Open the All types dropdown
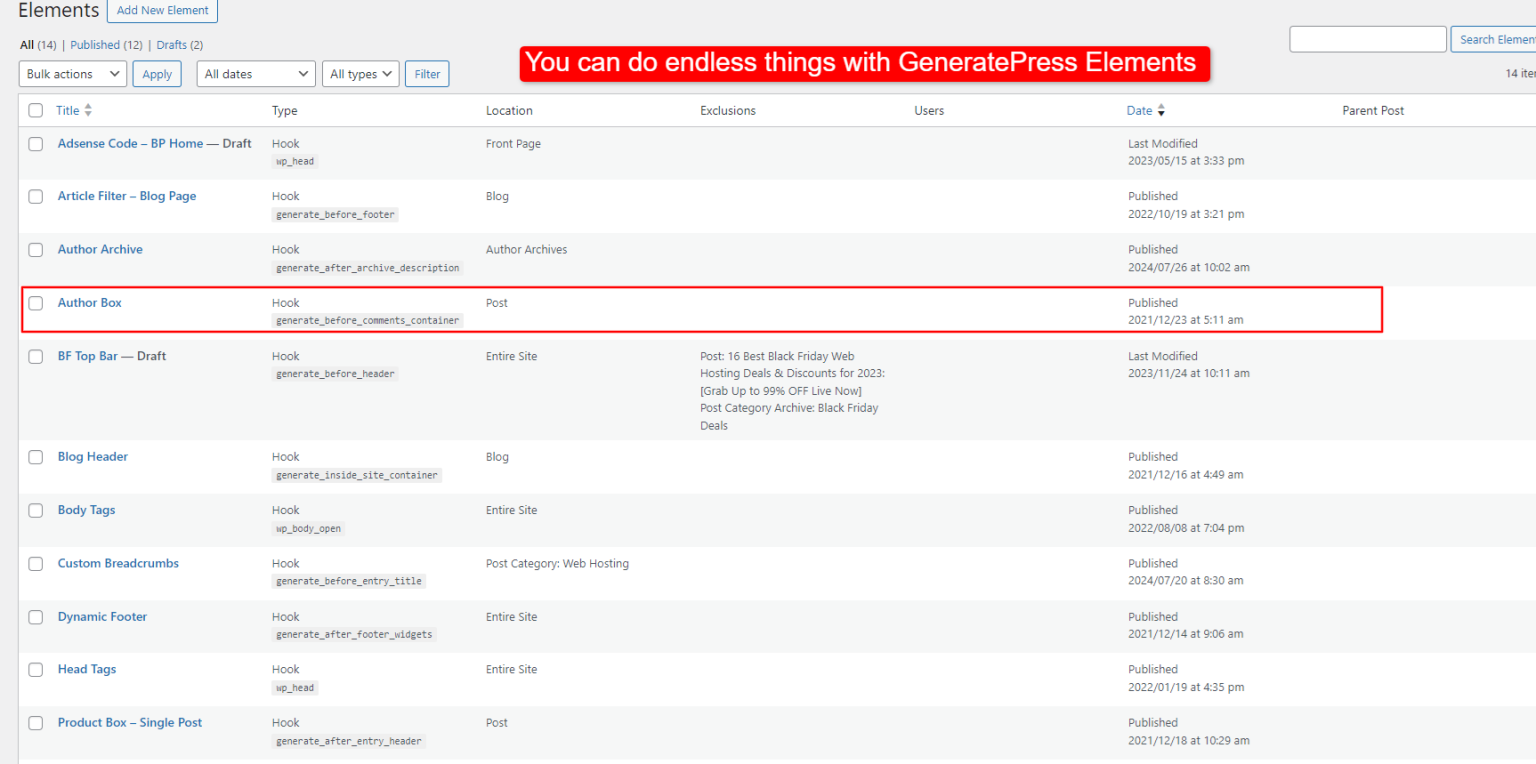 (360, 73)
